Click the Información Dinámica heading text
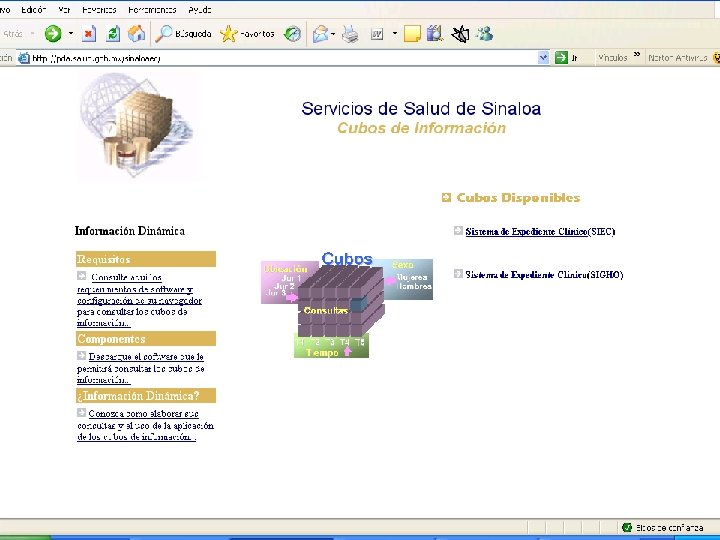Screen dimensions: 720x540 [x=130, y=231]
